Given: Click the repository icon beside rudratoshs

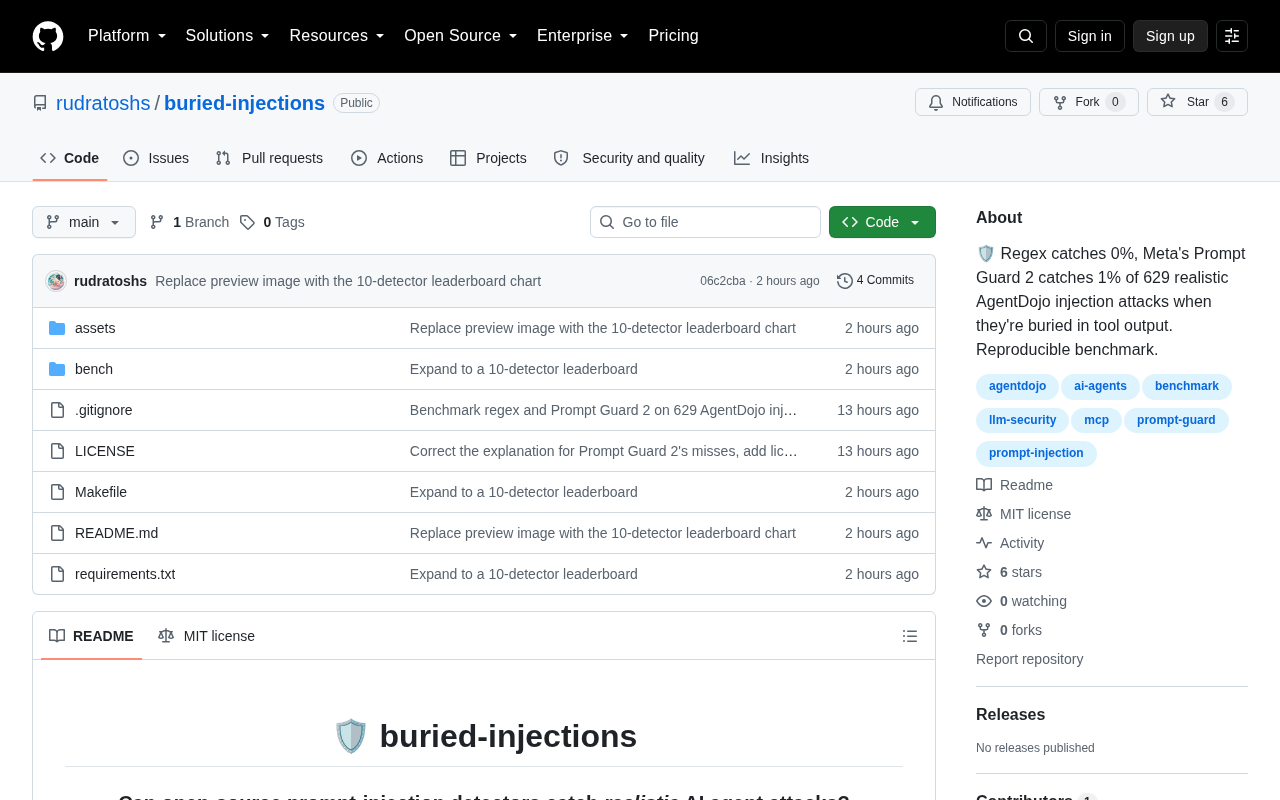Looking at the screenshot, I should tap(40, 103).
